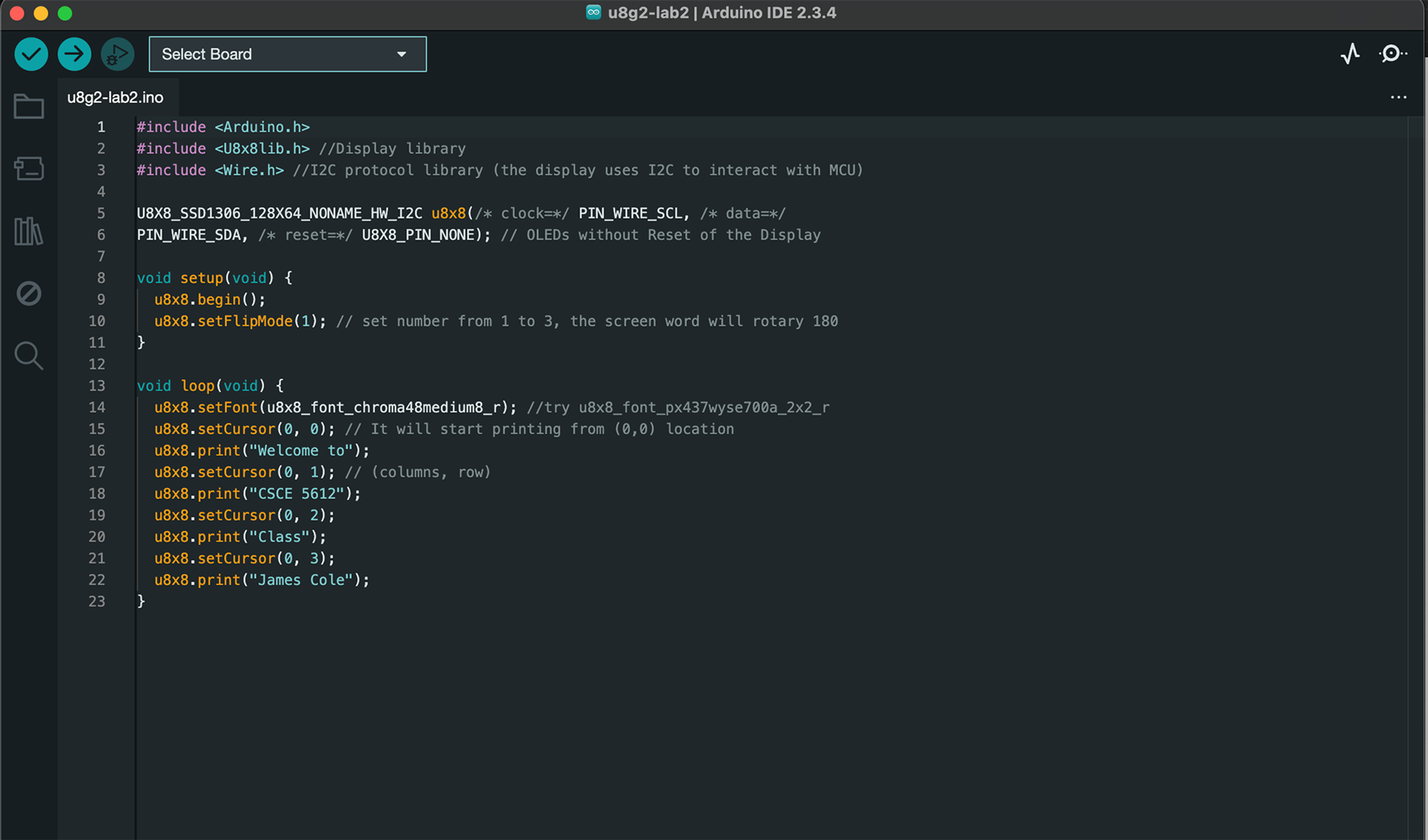Click the Verify checkmark button
Screen dimensions: 1428x840
(31, 54)
